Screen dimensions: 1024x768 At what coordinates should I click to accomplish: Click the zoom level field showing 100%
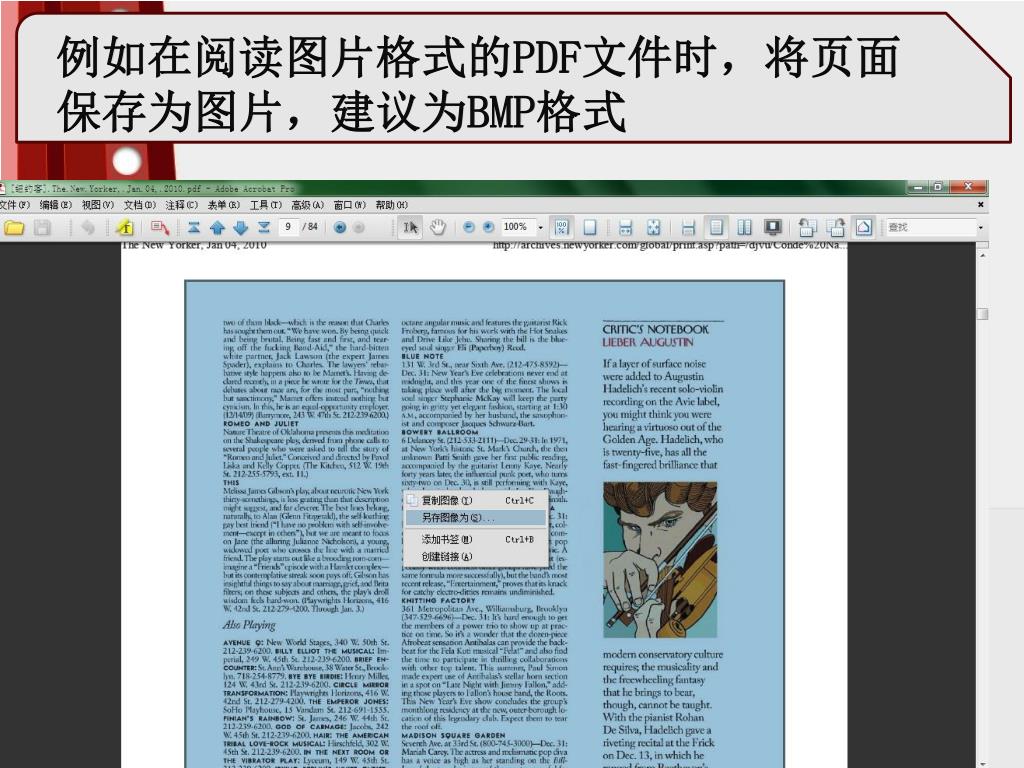(x=518, y=227)
